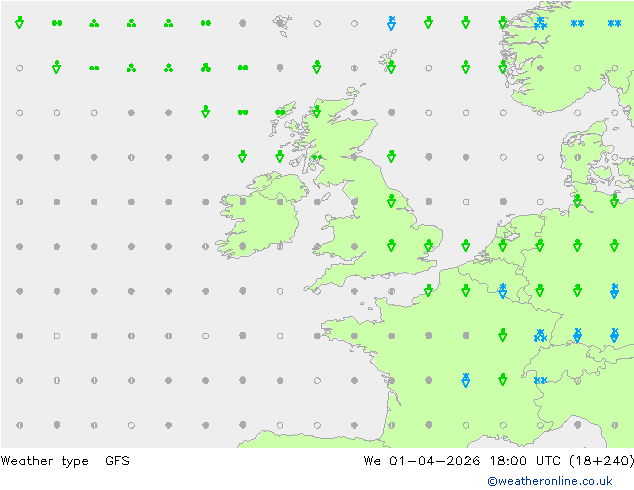Viewport: 634px width, 490px height.
Task: Open the weatheronline.co.uk copyright link
Action: [550, 481]
